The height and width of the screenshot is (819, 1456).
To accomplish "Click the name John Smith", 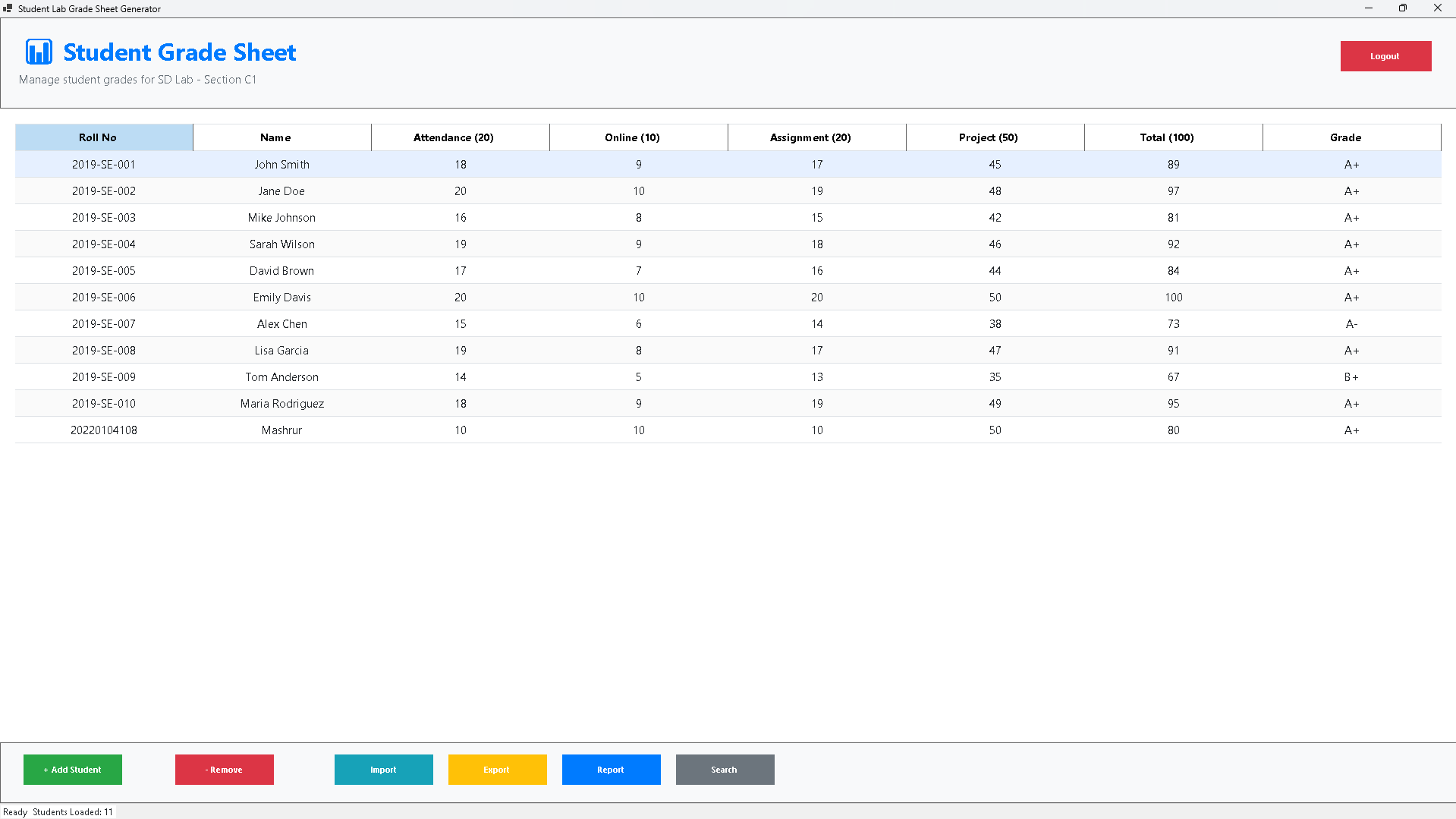I will (x=282, y=165).
